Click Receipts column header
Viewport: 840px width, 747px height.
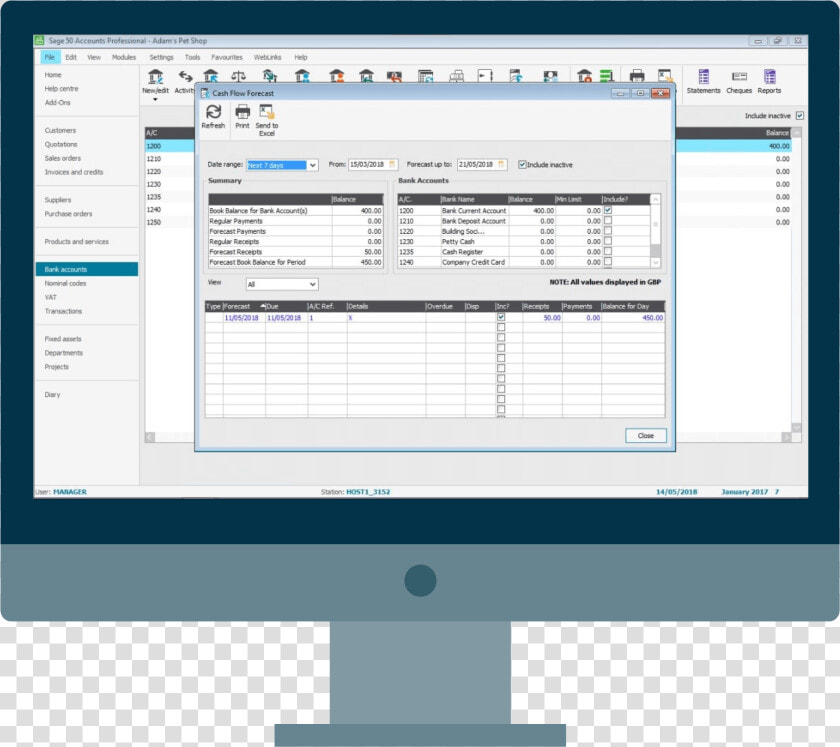click(542, 306)
